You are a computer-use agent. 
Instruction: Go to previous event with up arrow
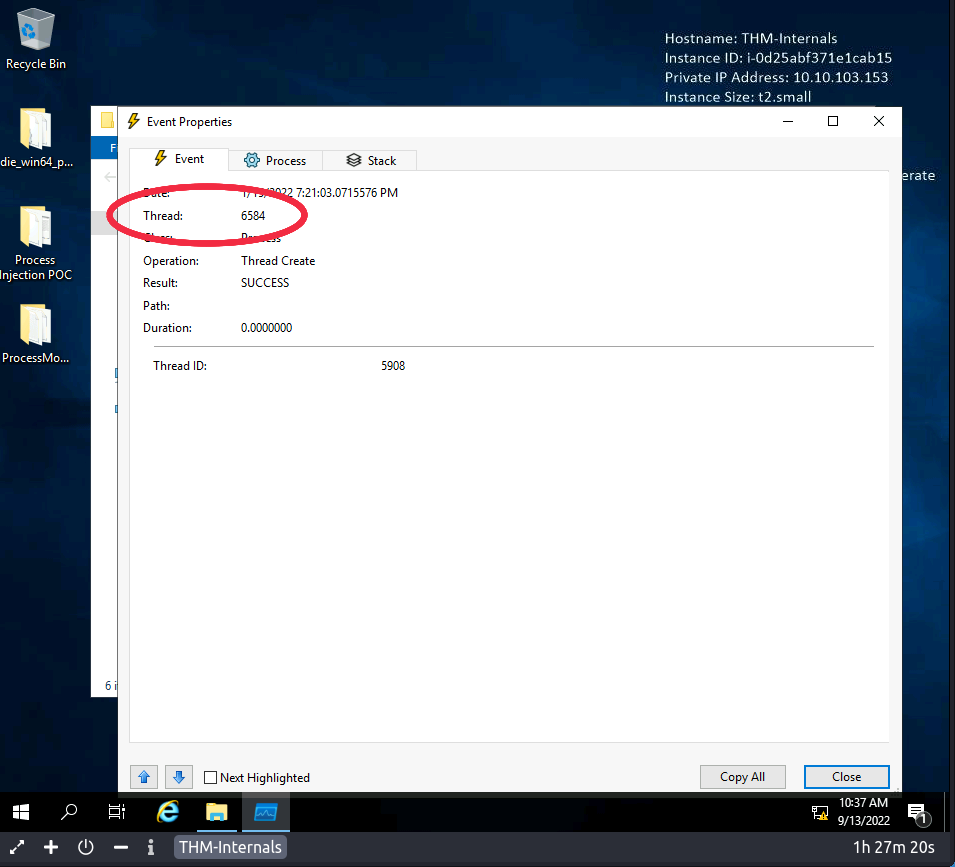click(x=143, y=777)
